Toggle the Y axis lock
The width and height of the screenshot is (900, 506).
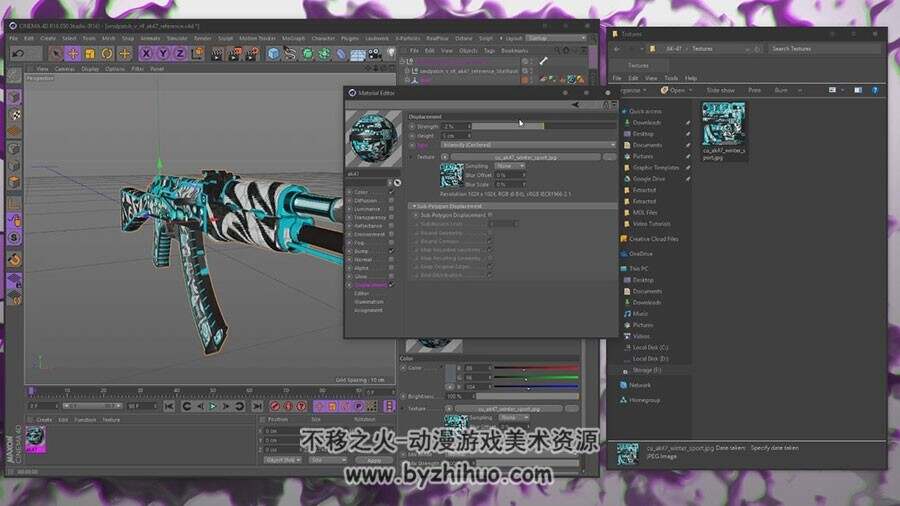pos(163,54)
